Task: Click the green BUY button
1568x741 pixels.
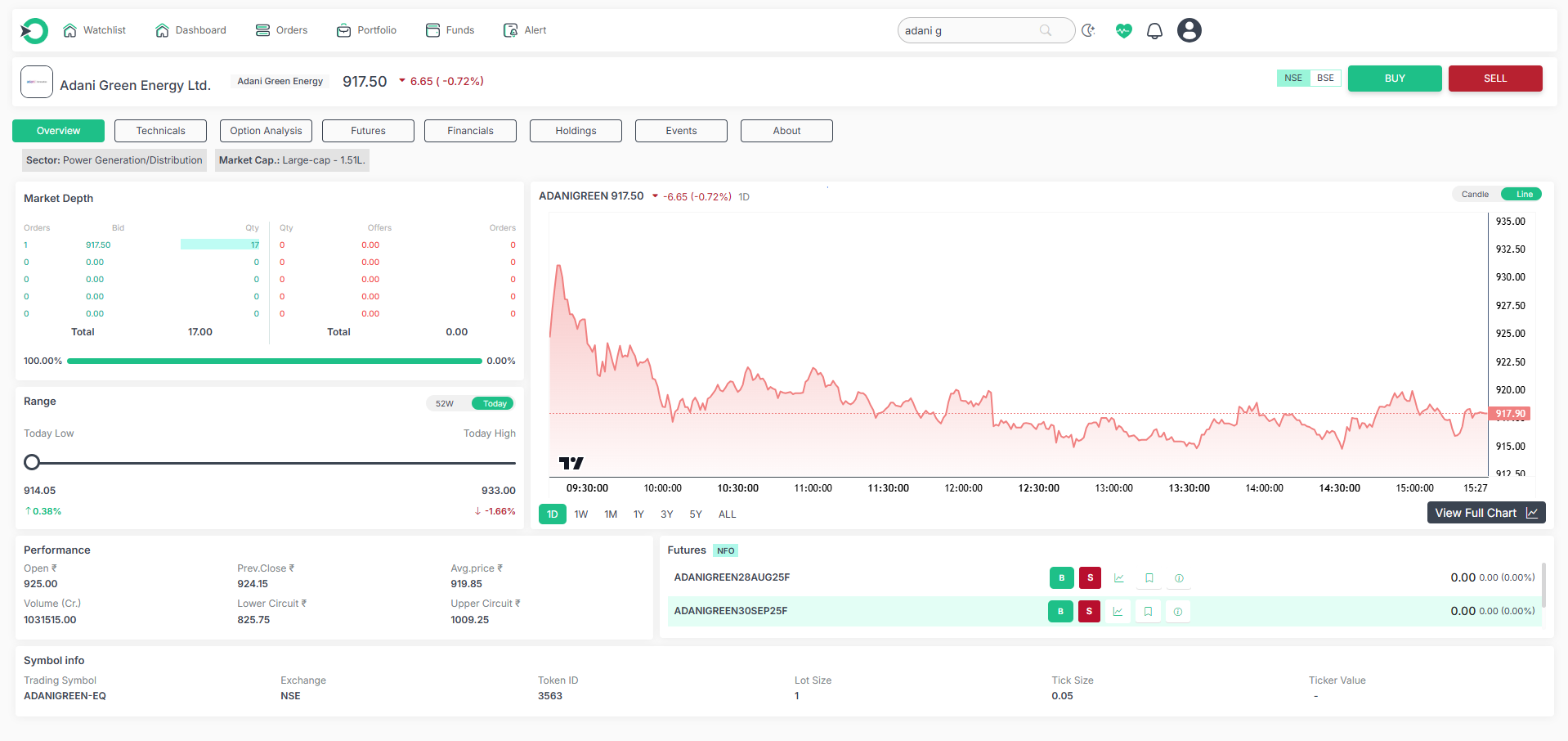Action: click(x=1395, y=79)
